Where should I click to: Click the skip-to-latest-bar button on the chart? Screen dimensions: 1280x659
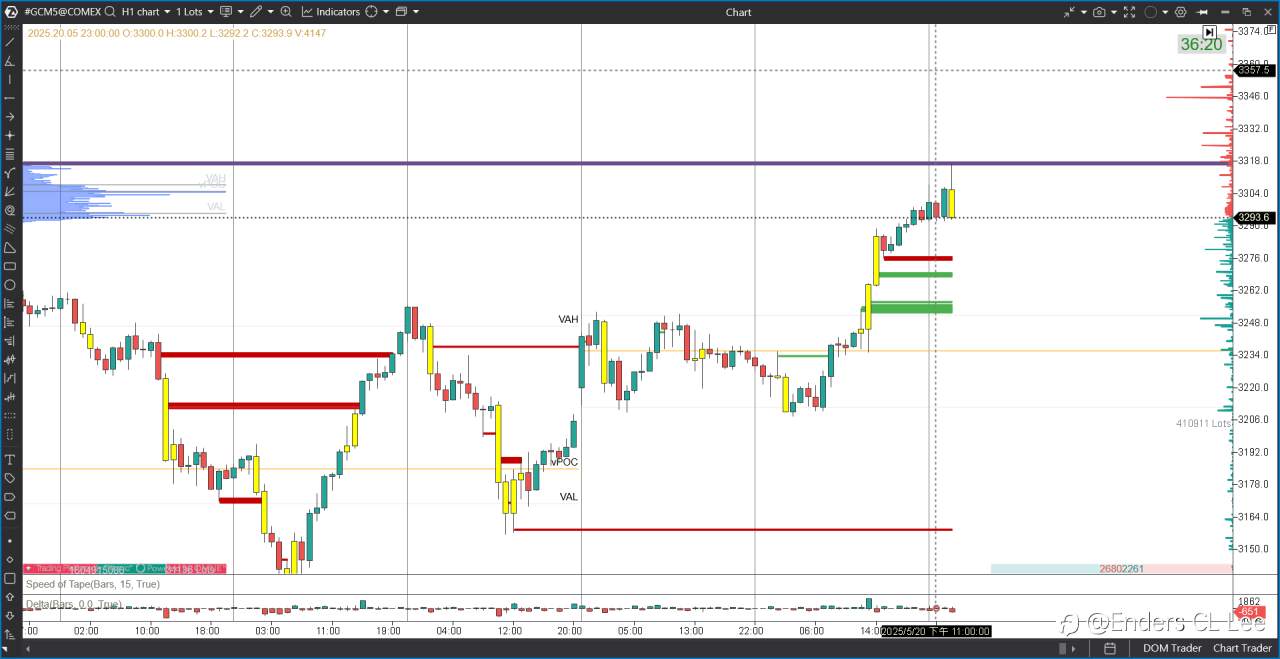tap(1209, 32)
